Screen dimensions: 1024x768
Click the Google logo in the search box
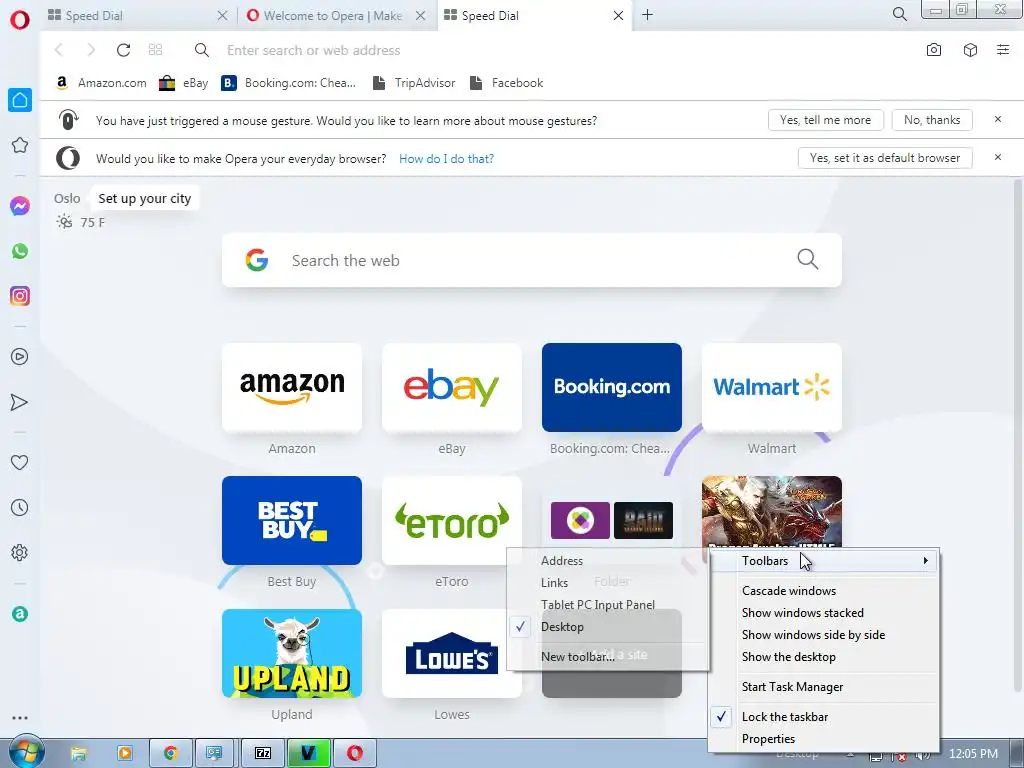coord(257,260)
